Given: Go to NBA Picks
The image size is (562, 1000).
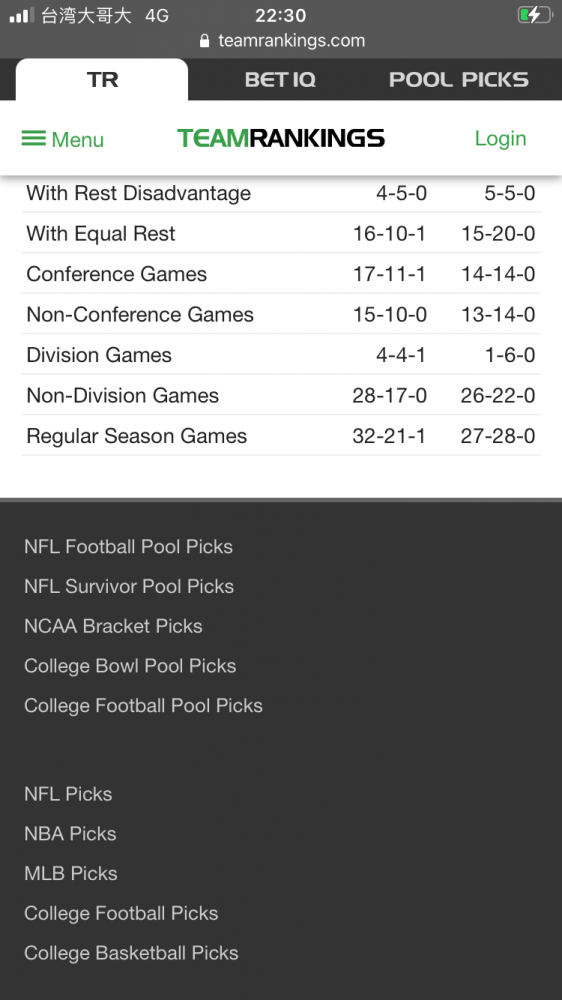Looking at the screenshot, I should click(x=70, y=834).
